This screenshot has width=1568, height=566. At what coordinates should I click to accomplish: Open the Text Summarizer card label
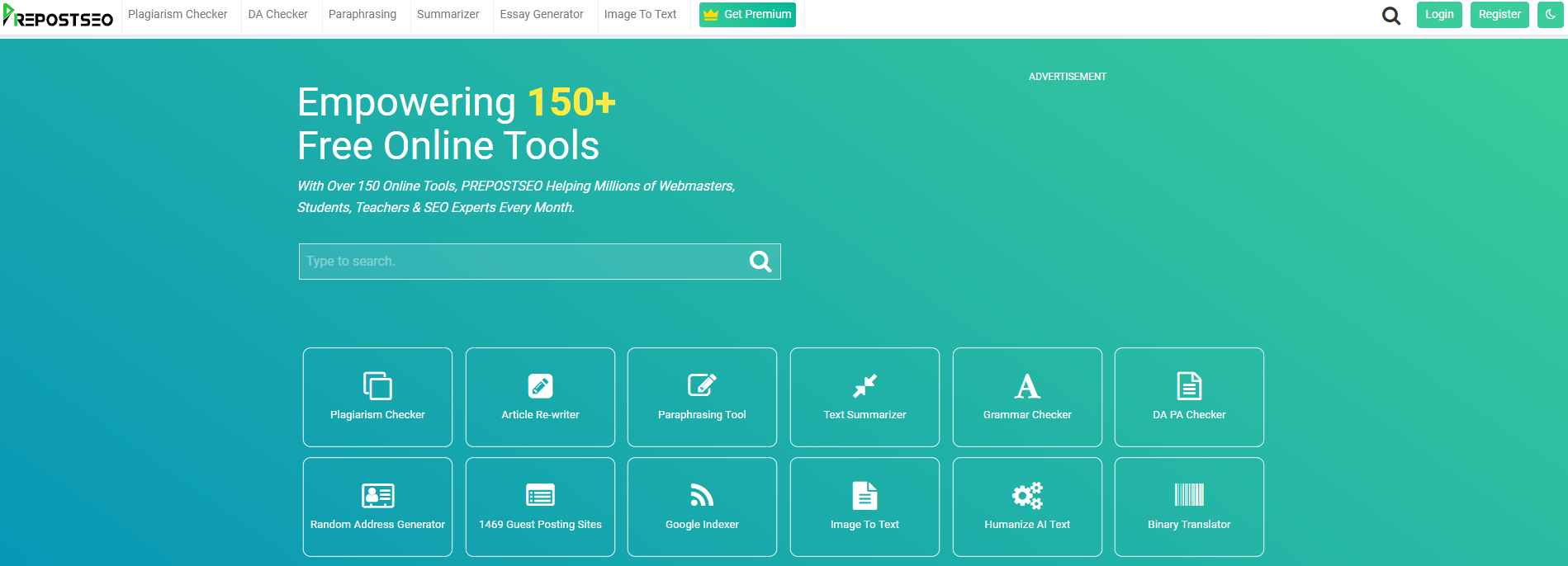pos(865,415)
